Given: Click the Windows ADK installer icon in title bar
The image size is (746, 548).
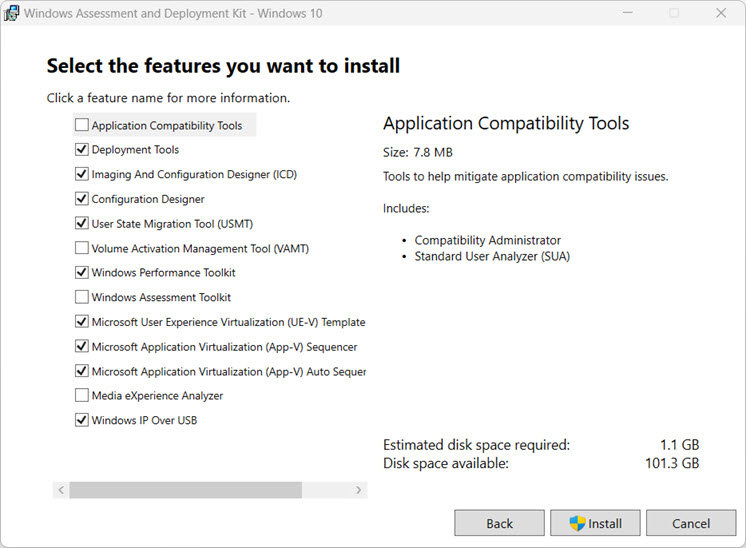Looking at the screenshot, I should (12, 13).
